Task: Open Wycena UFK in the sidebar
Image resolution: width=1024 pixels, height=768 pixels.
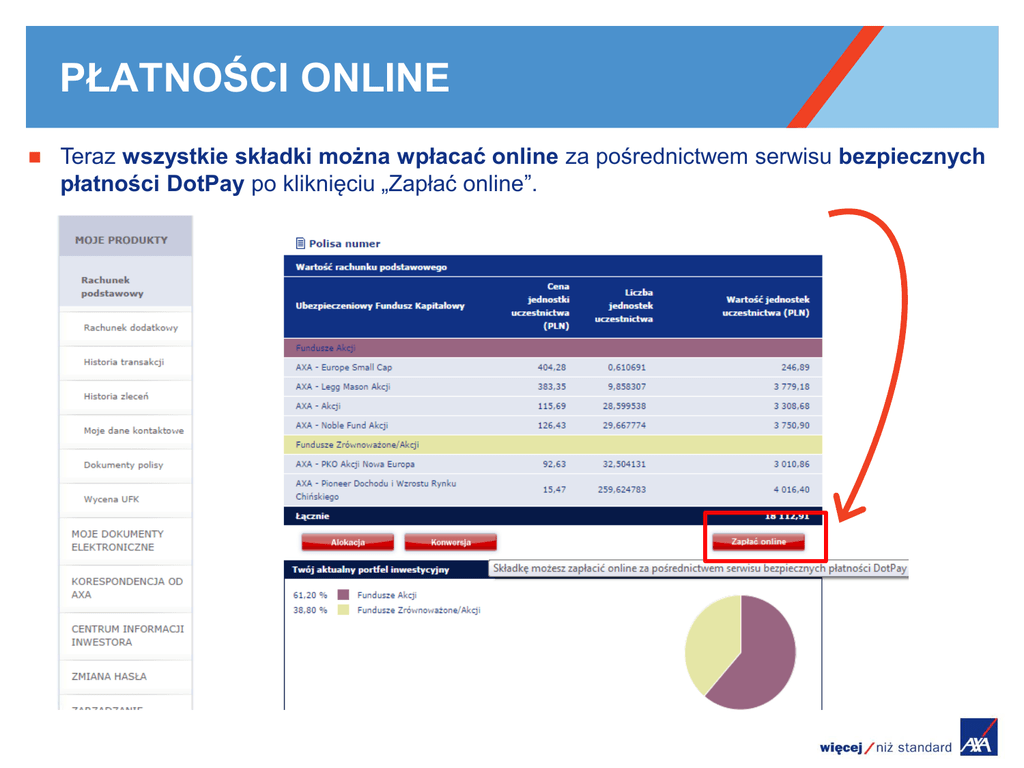Action: [x=111, y=499]
